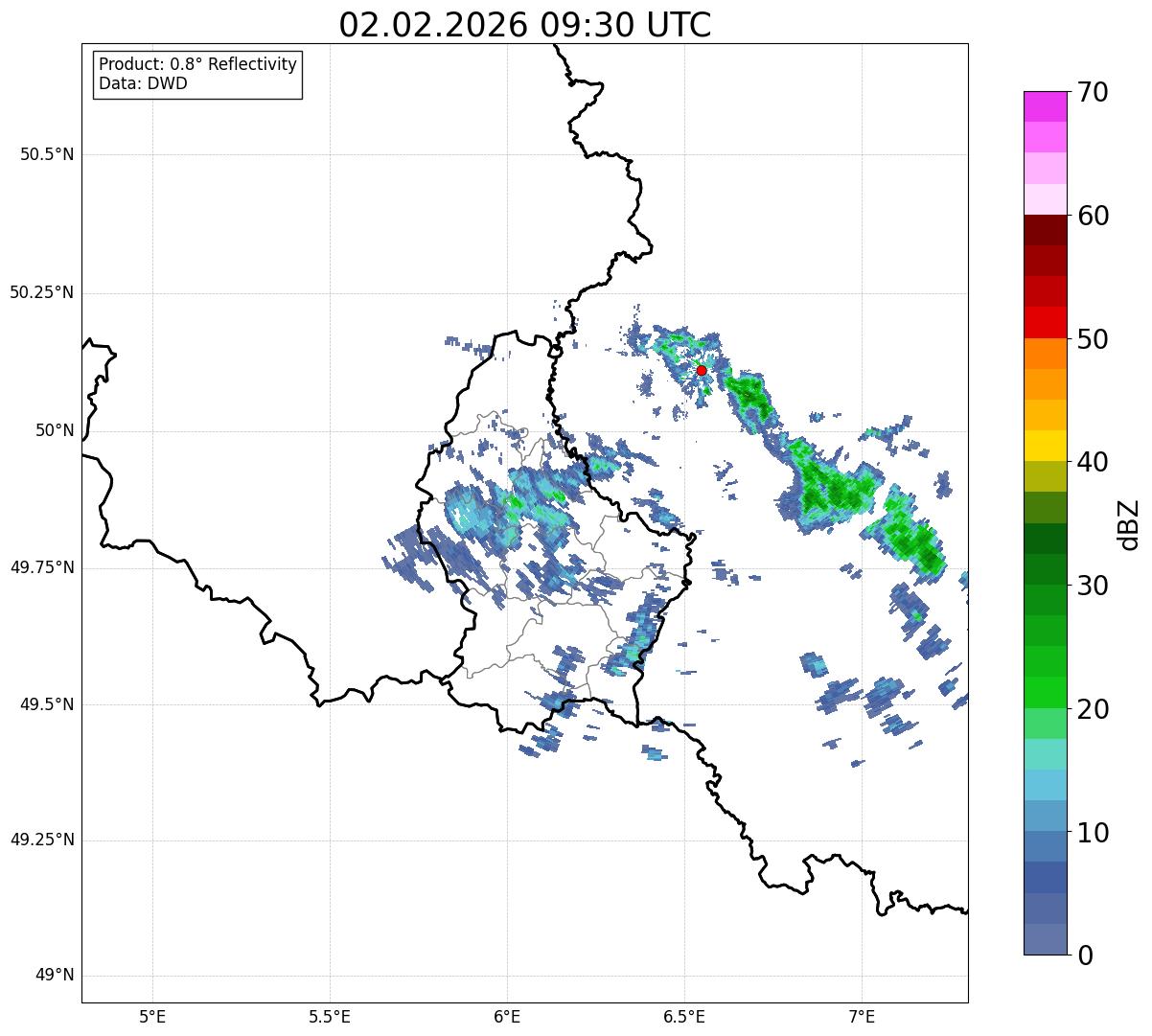Click the colorbar tick label 70
The height and width of the screenshot is (1036, 1152).
[1093, 92]
